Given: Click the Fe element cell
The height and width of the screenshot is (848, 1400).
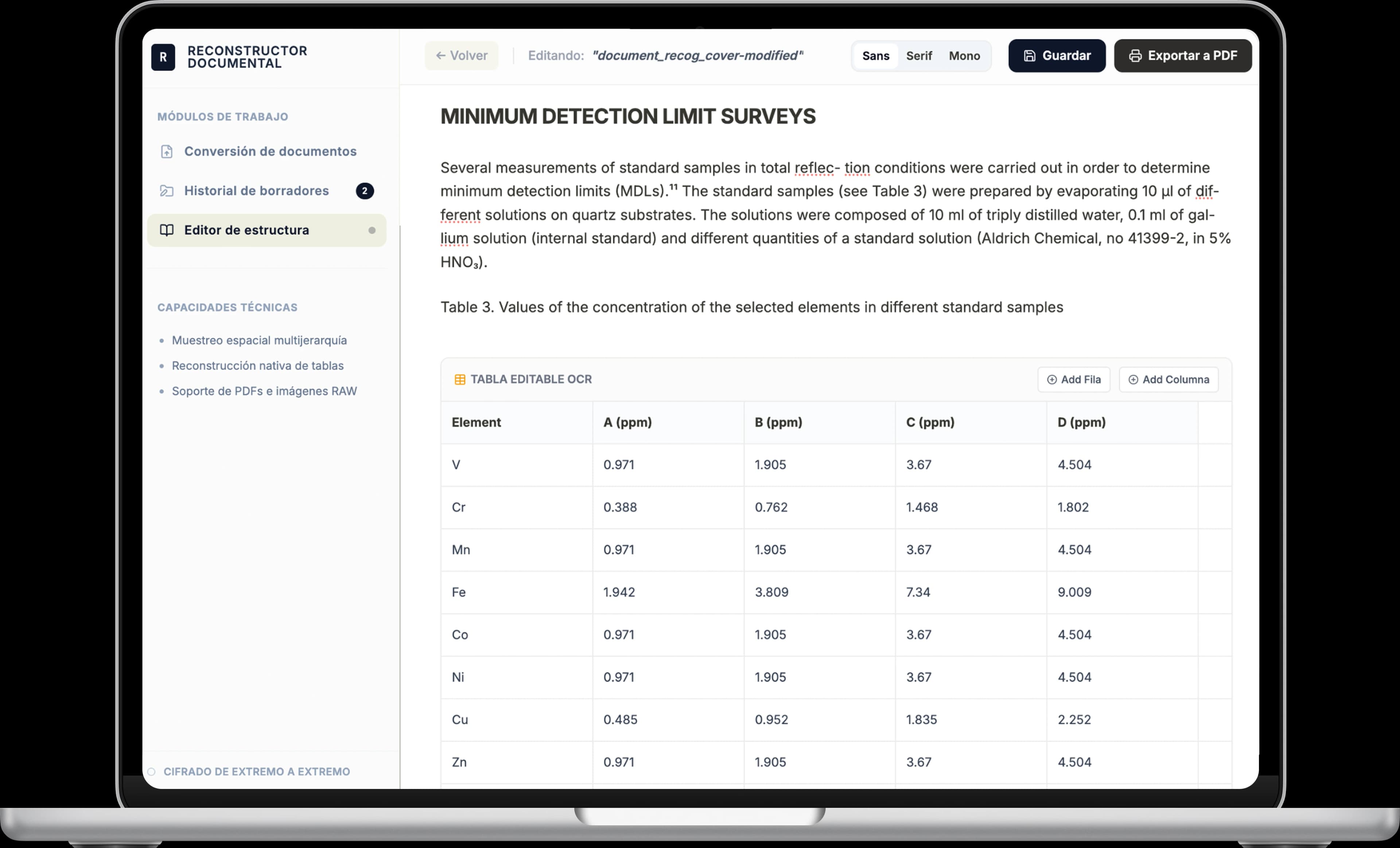Looking at the screenshot, I should [517, 593].
